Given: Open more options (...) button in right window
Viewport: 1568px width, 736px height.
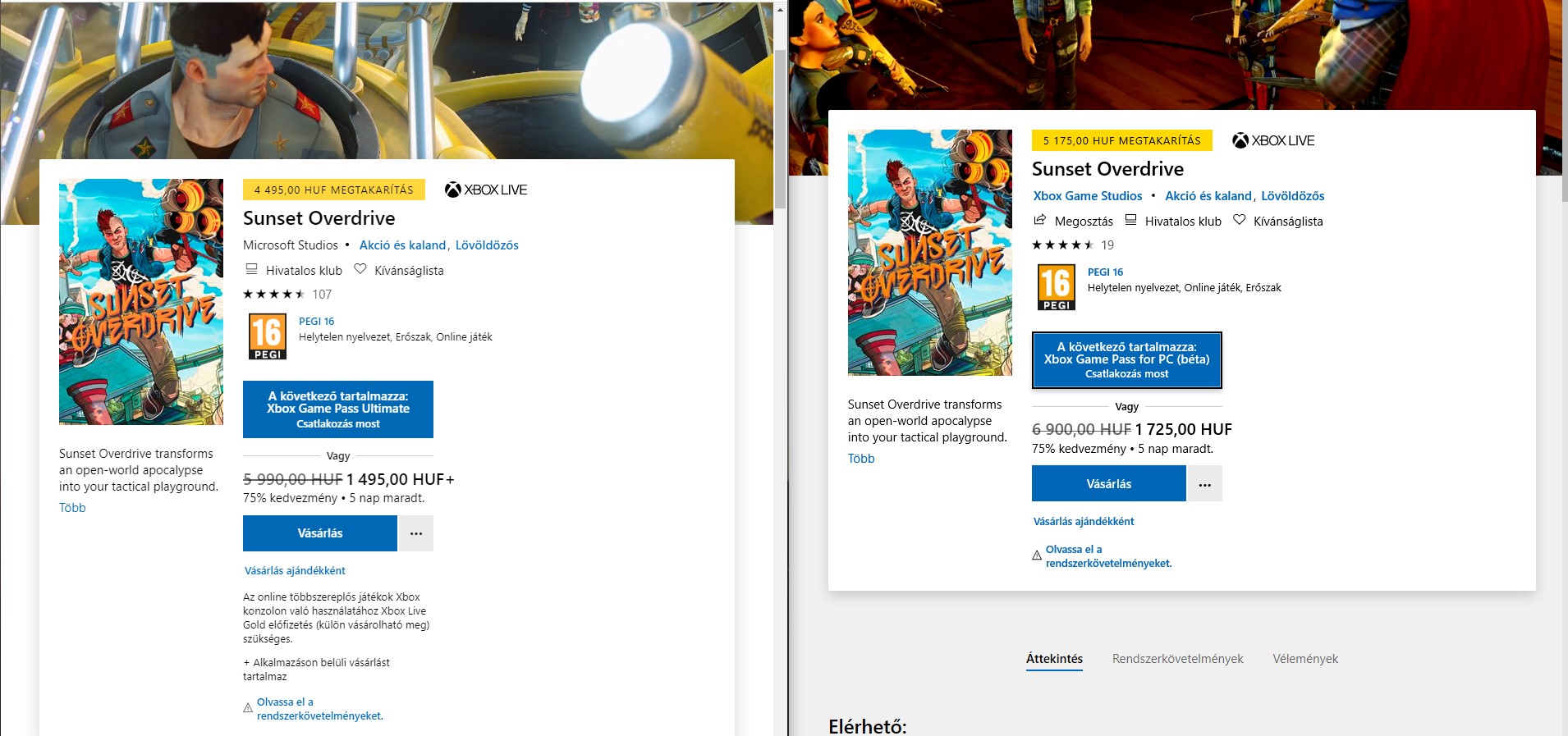Looking at the screenshot, I should (1205, 484).
